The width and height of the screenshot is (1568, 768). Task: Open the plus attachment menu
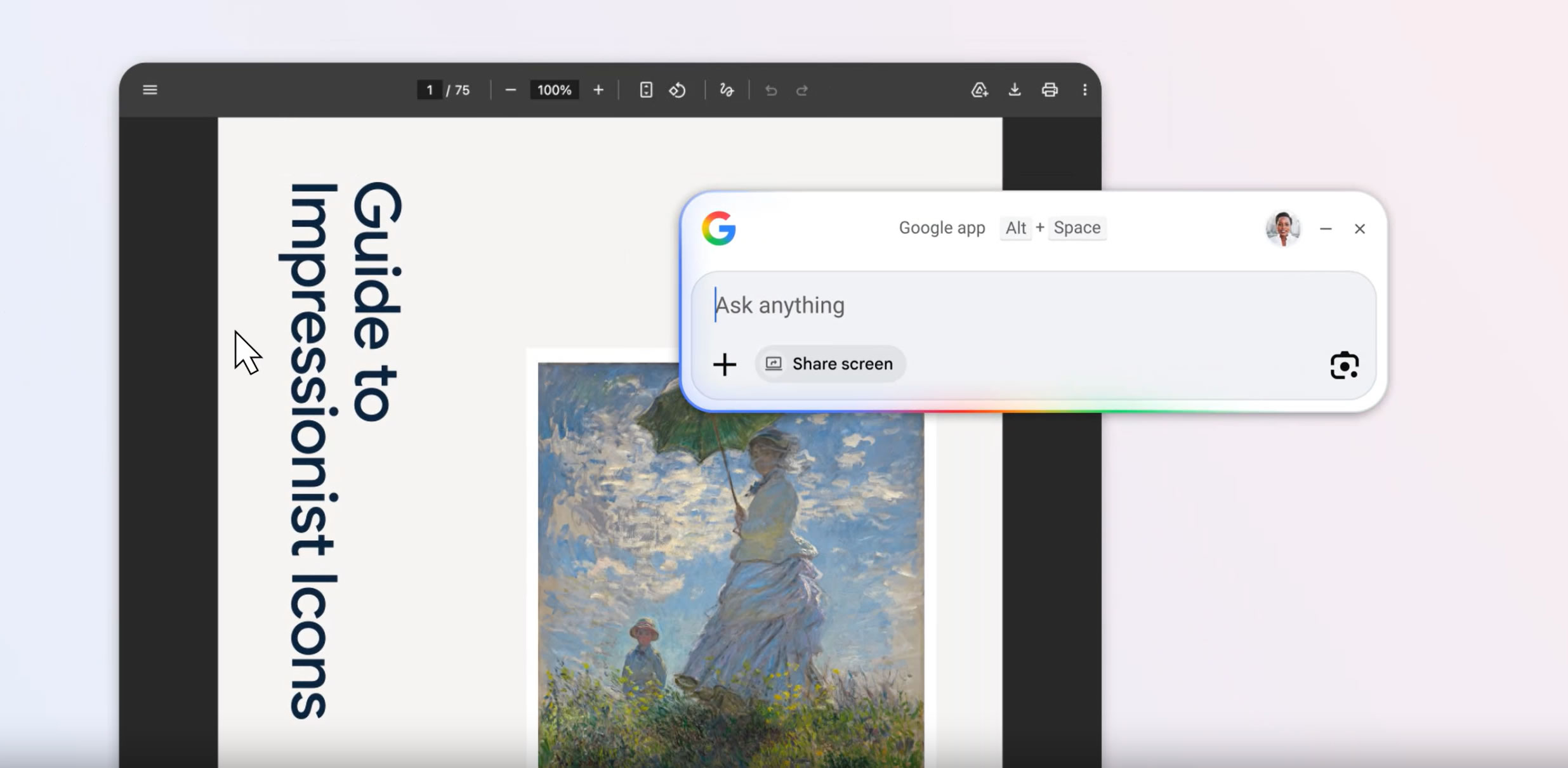point(725,365)
